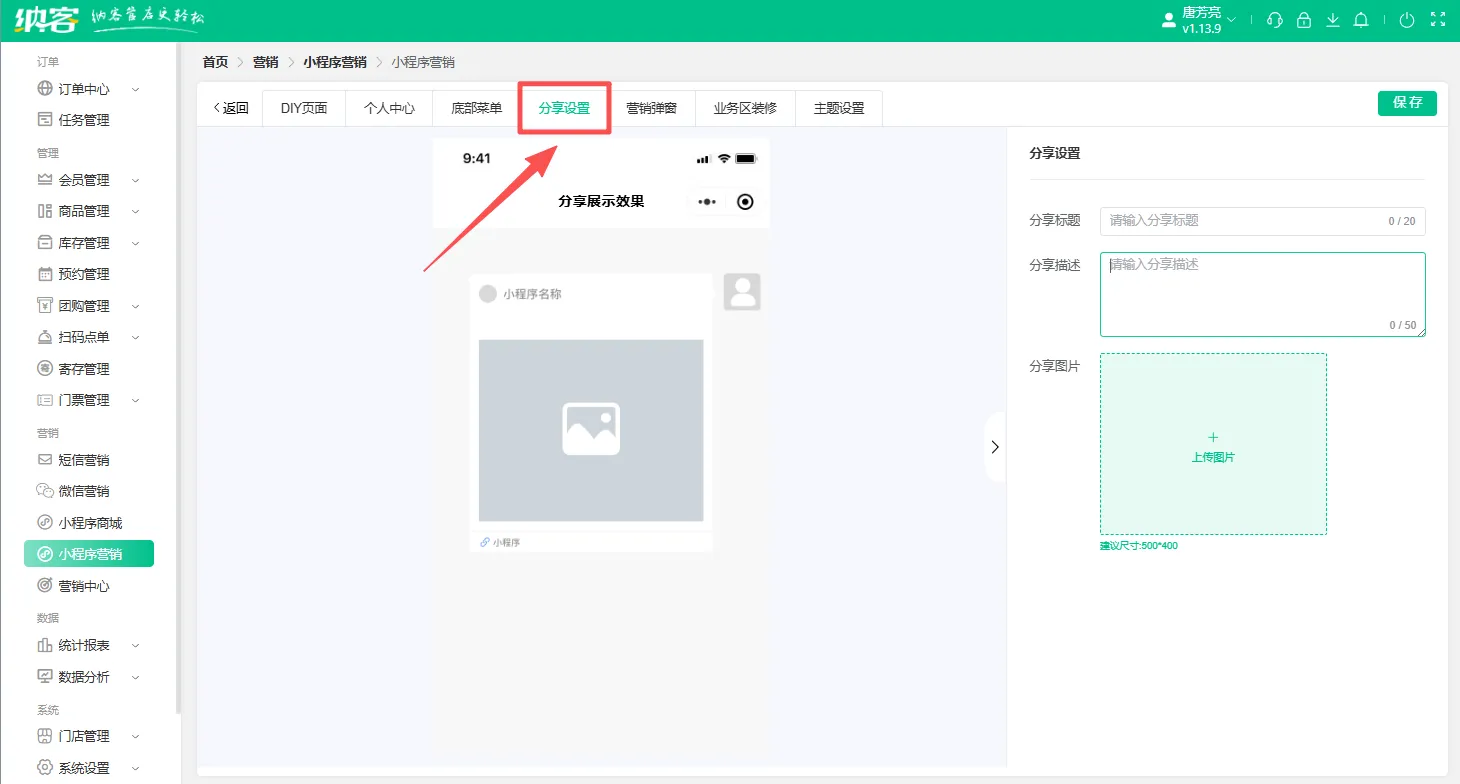Click the power logout icon
1460x784 pixels.
(x=1407, y=20)
